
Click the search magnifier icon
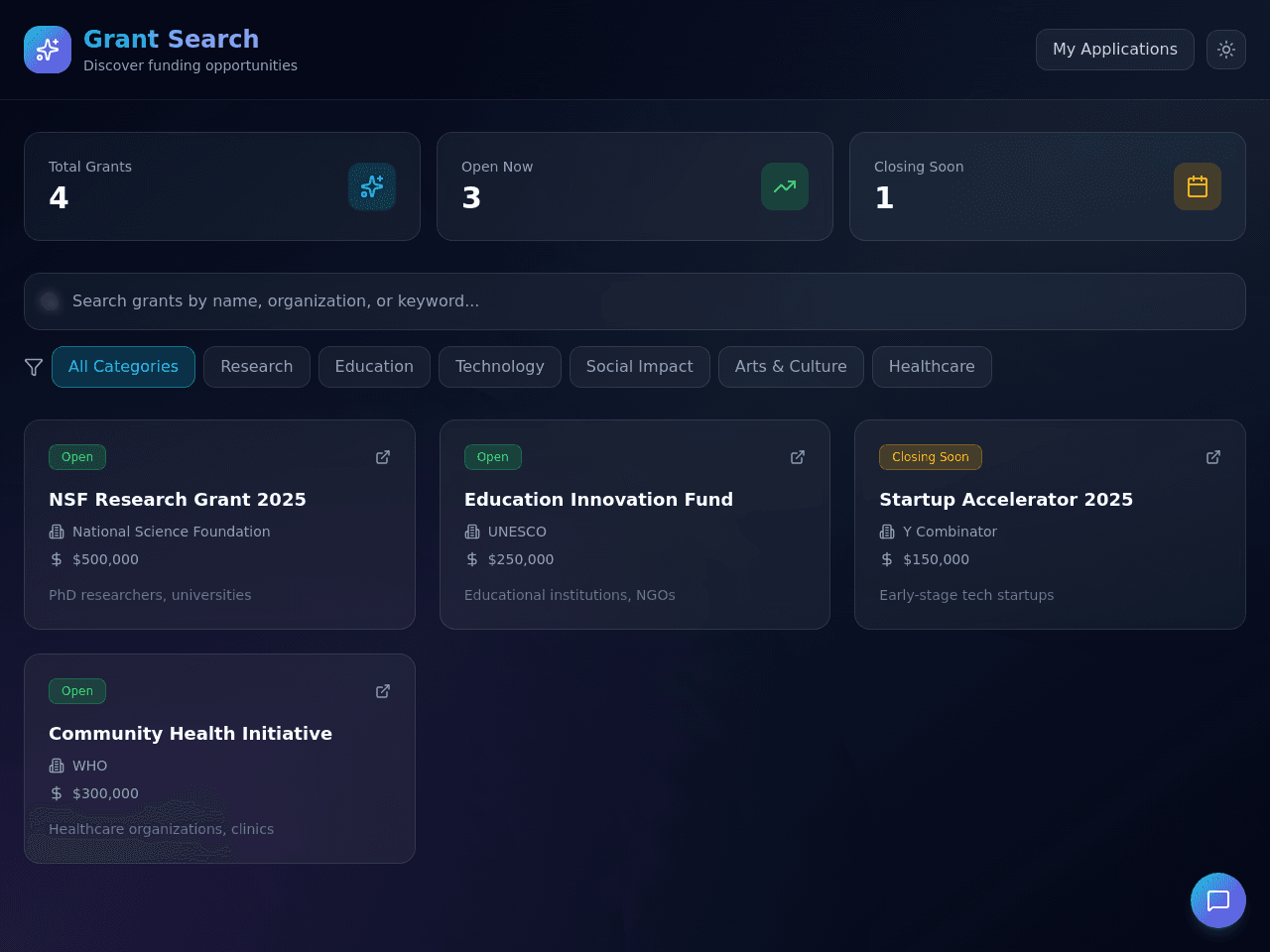(50, 301)
